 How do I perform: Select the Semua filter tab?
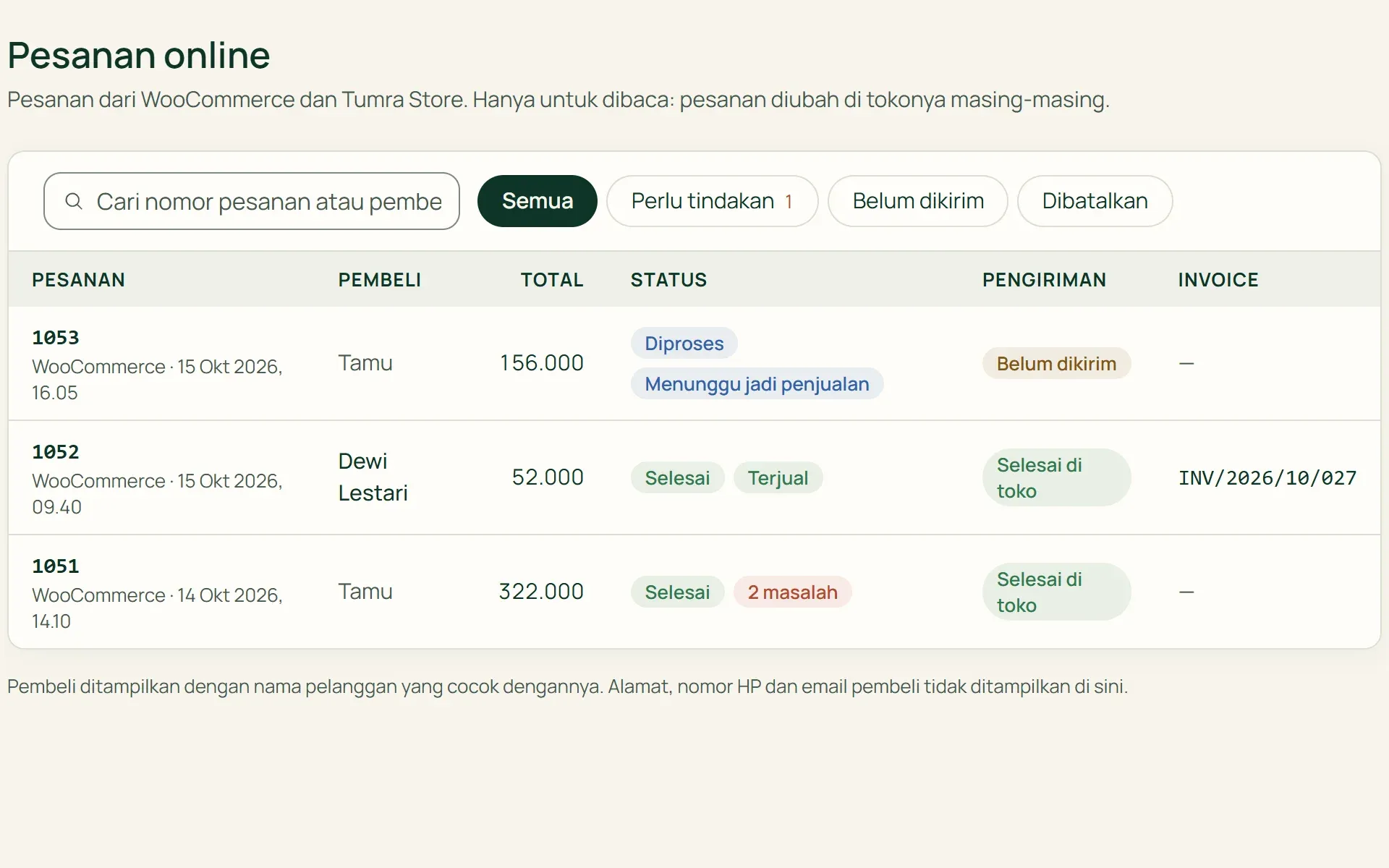tap(538, 201)
